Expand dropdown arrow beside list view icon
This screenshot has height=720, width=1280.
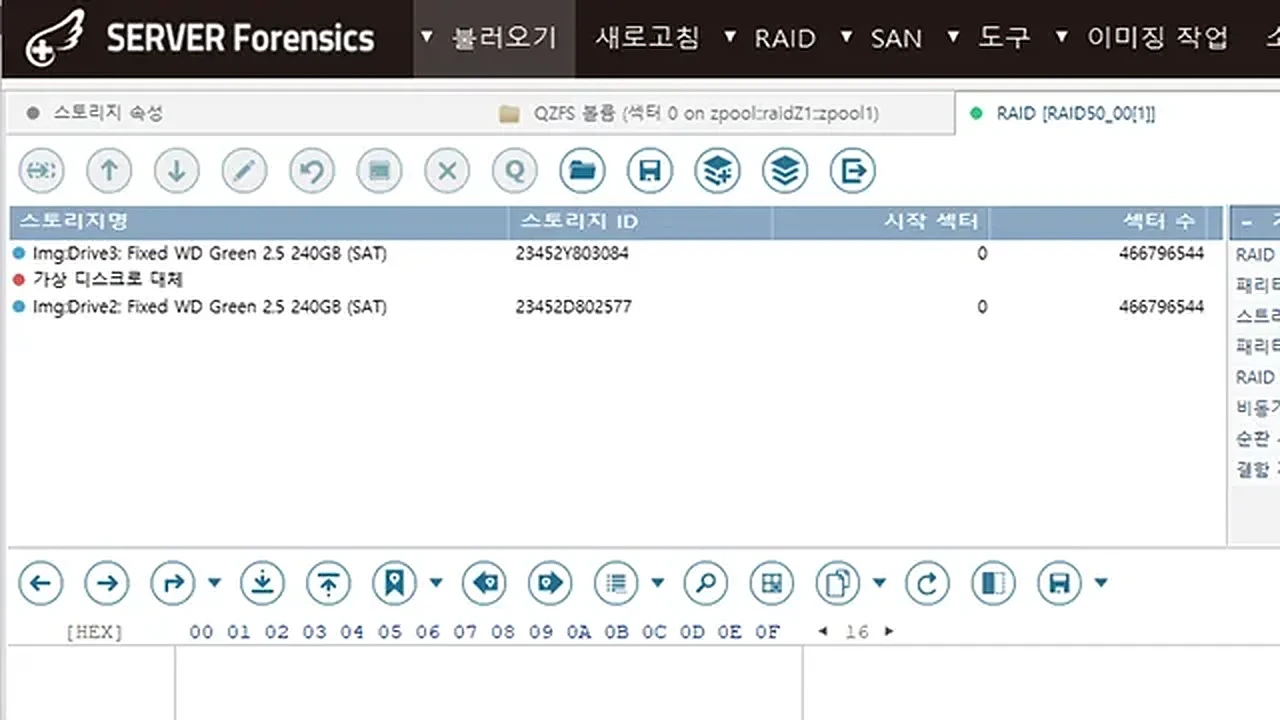657,583
